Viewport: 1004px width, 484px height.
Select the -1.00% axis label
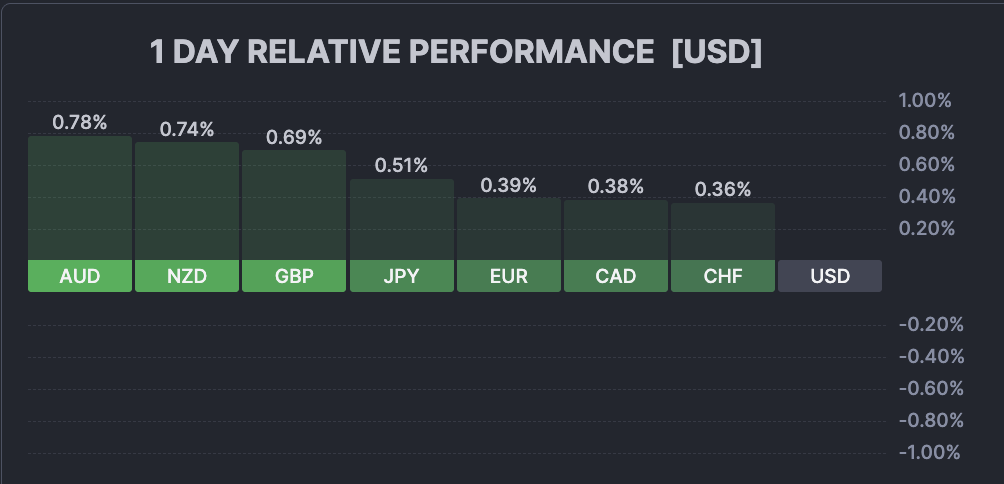click(x=930, y=452)
